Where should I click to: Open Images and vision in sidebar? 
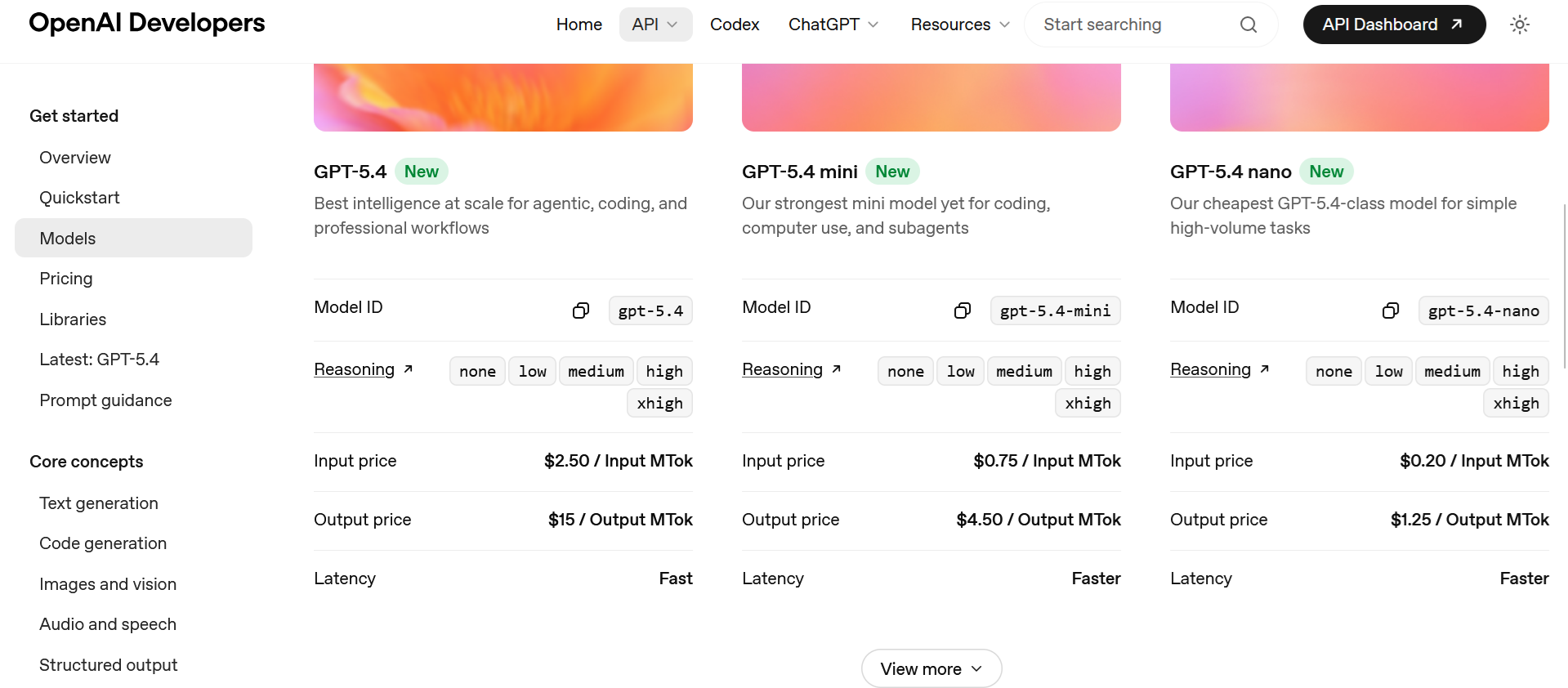click(x=108, y=584)
